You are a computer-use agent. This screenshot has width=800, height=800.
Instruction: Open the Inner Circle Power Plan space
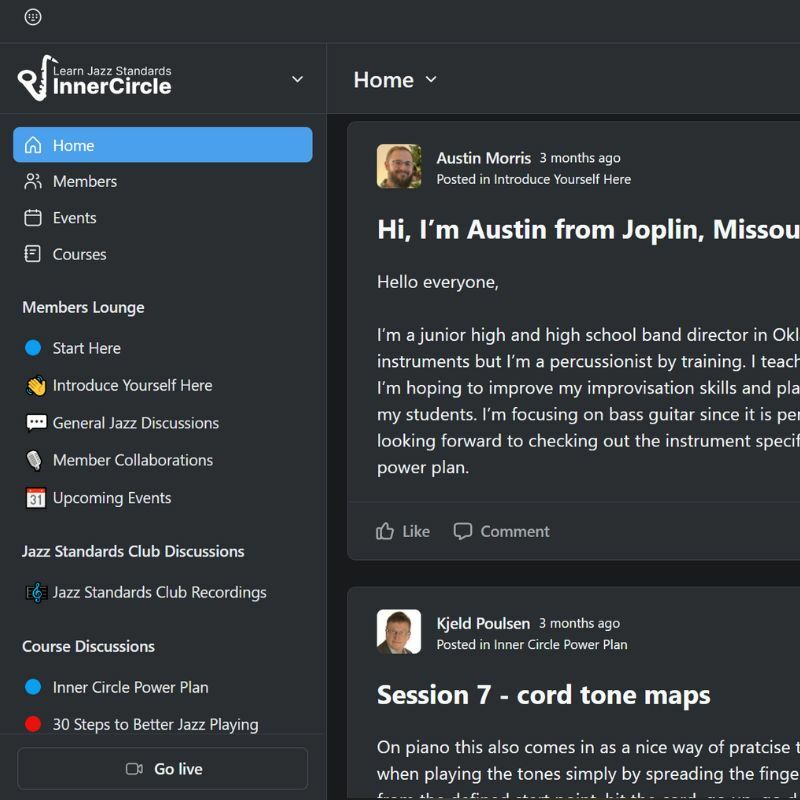(130, 687)
